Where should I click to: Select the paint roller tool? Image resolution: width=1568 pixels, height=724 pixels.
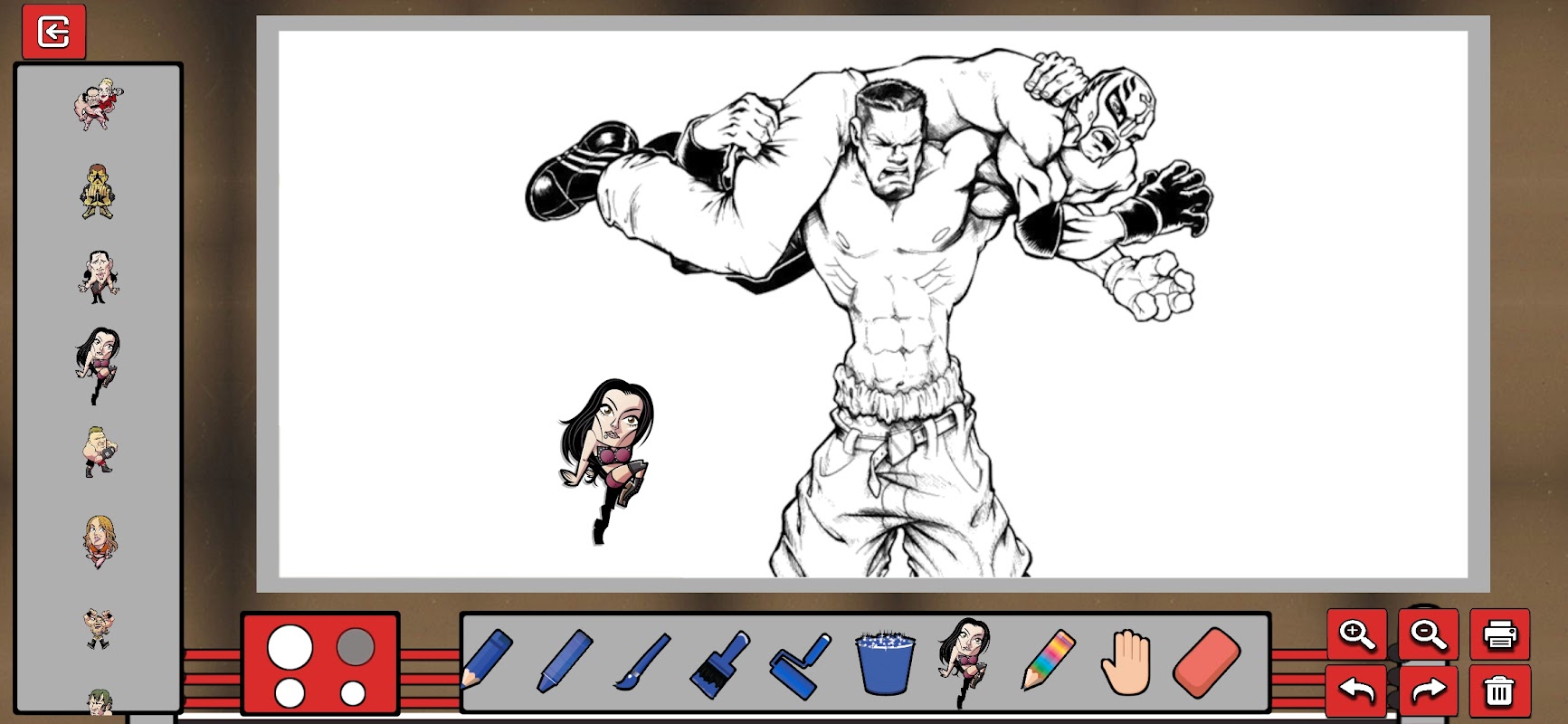(801, 665)
